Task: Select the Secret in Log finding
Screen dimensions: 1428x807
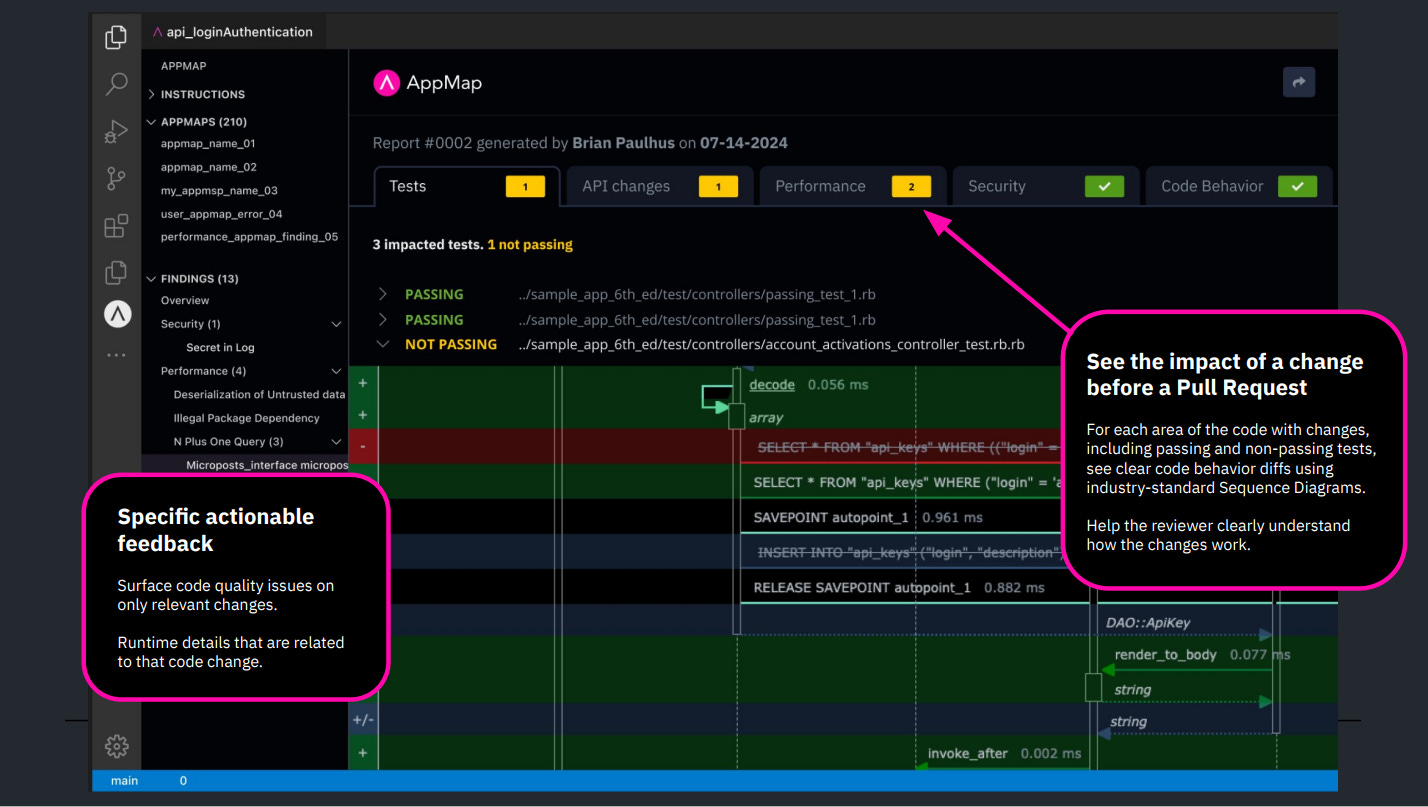Action: point(220,347)
